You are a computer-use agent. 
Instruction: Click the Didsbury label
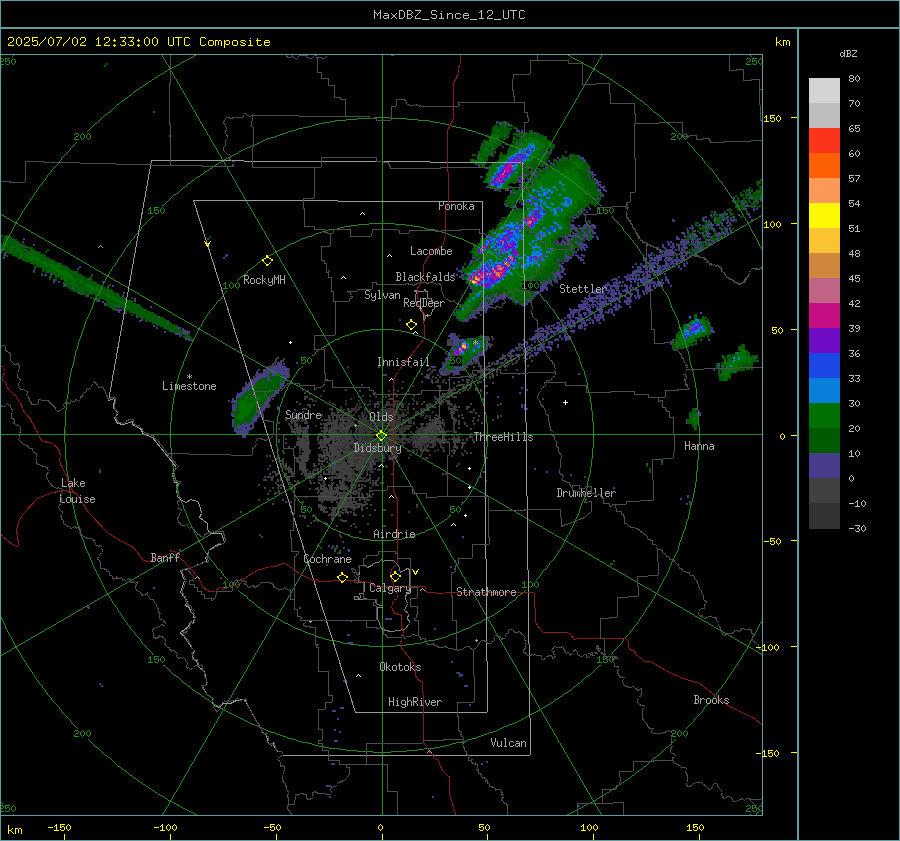tap(377, 448)
